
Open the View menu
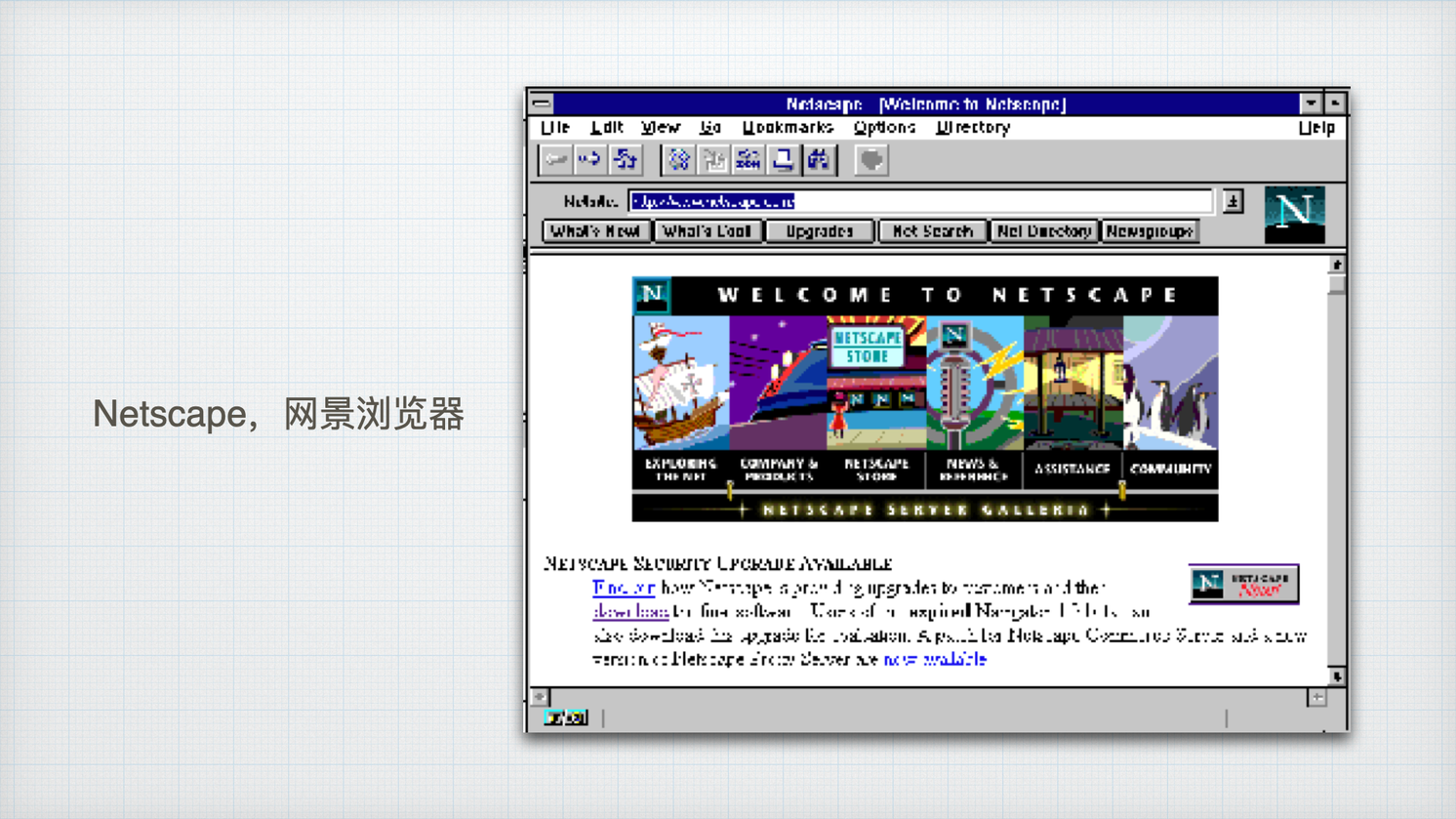pos(661,128)
